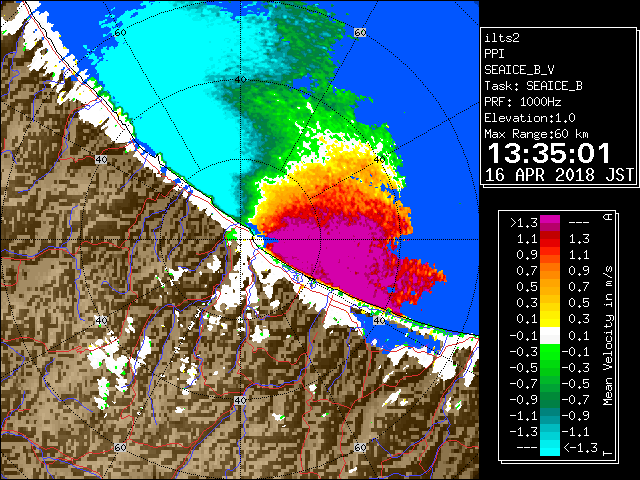The height and width of the screenshot is (480, 640).
Task: Click the 'T' letter at legend bottom
Action: 608,453
